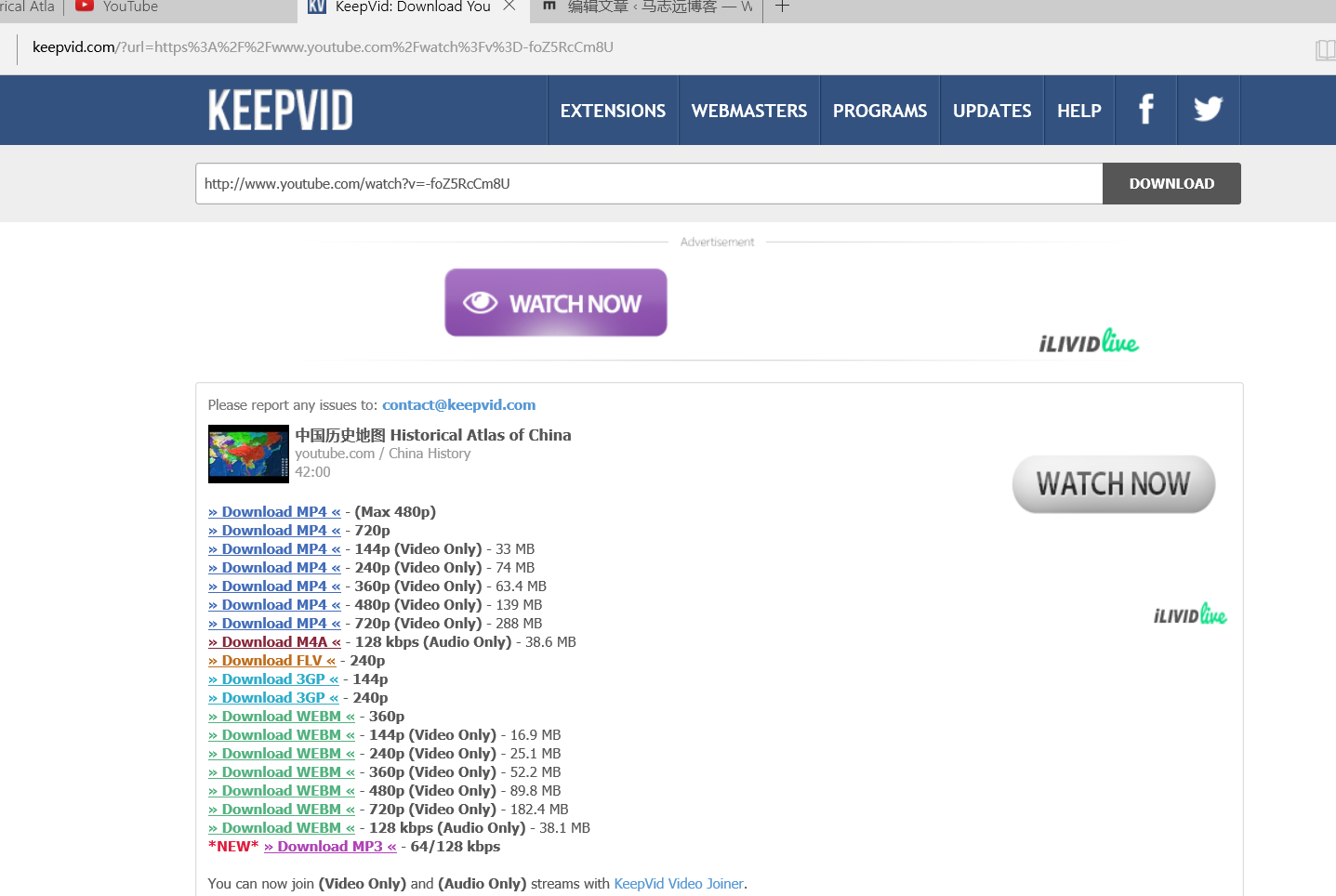Open the WEBMASTERS menu item

pyautogui.click(x=749, y=111)
